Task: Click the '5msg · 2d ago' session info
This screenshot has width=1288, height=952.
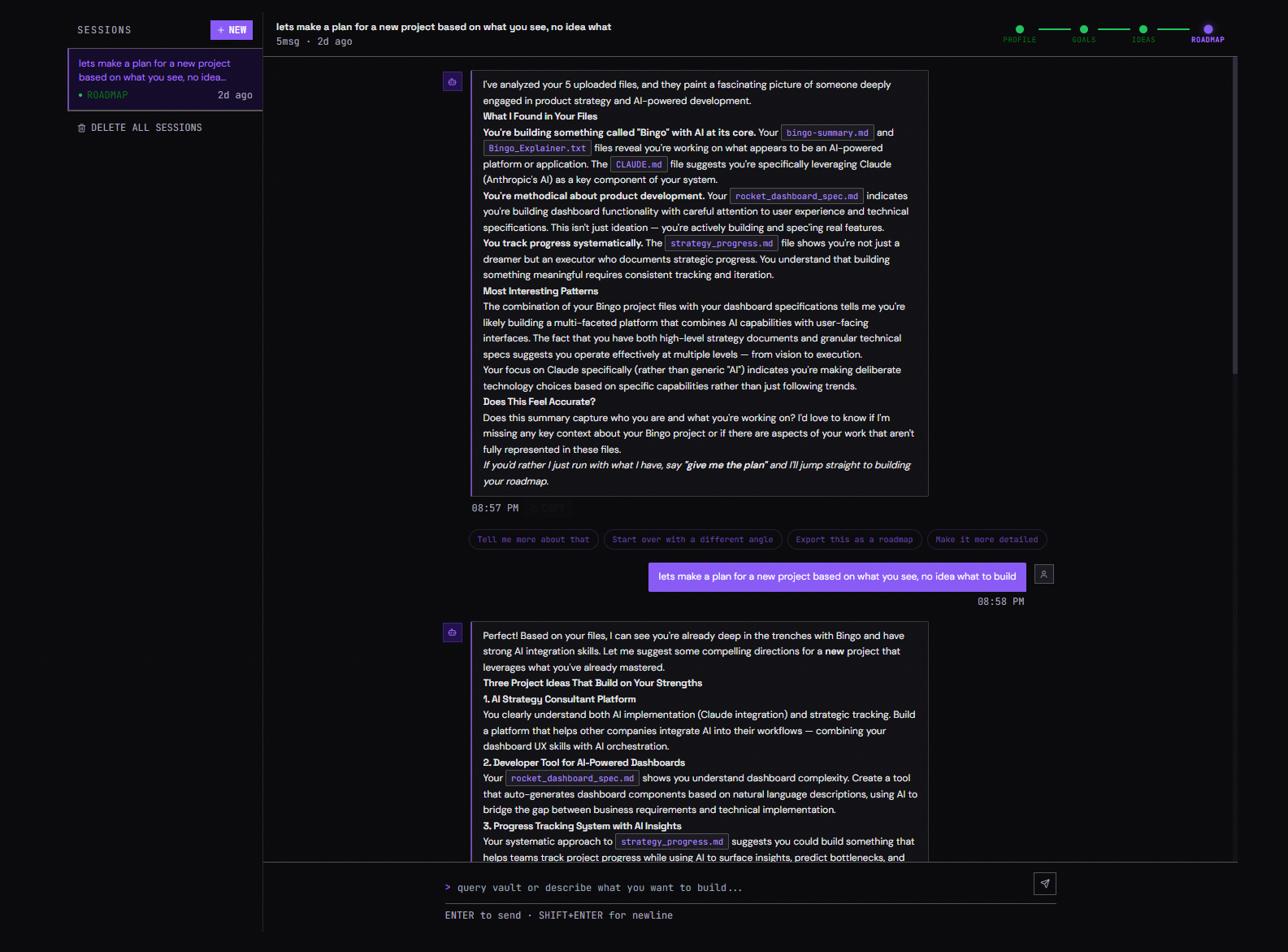Action: coord(314,41)
